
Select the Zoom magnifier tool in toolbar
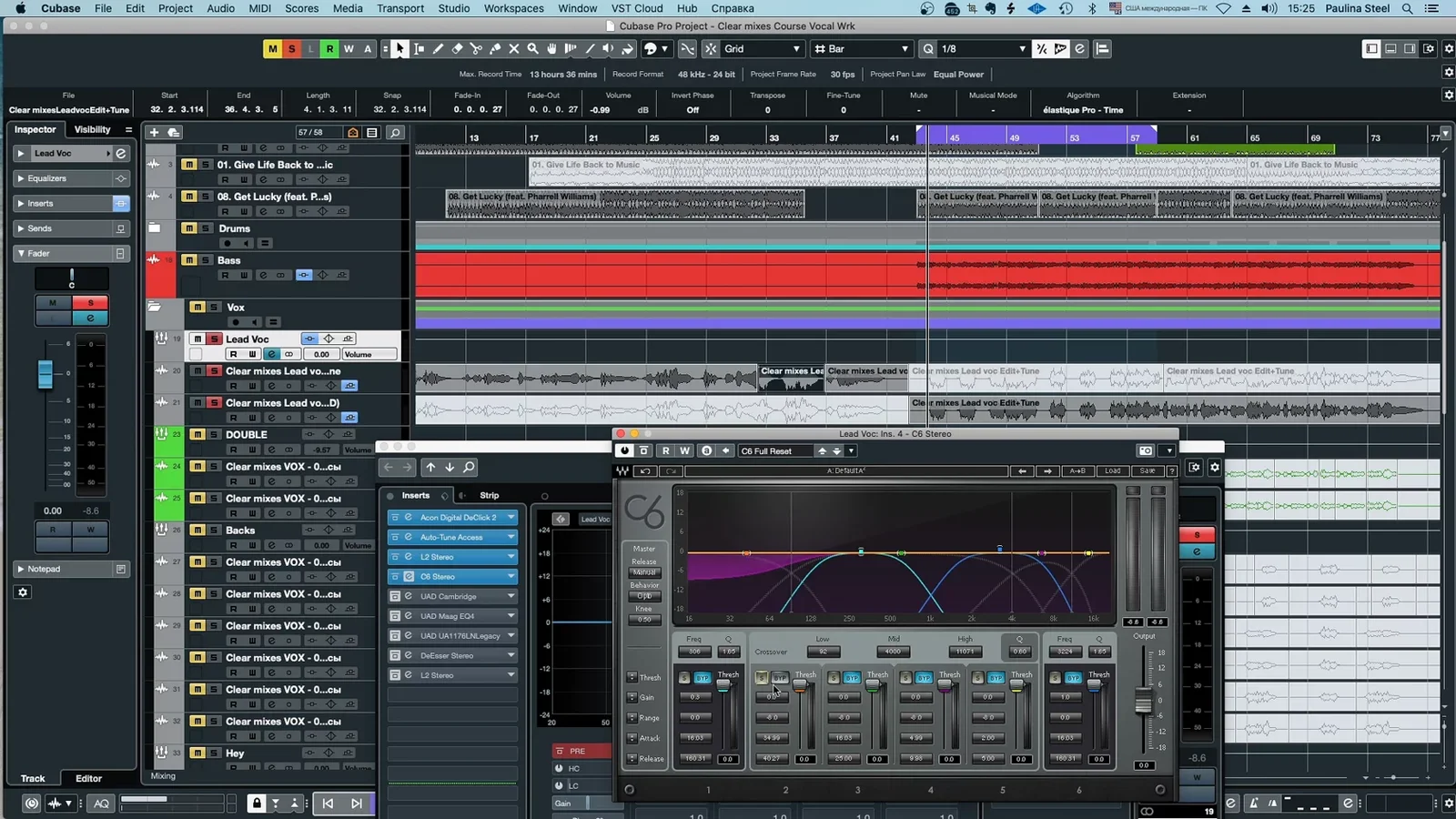533,49
